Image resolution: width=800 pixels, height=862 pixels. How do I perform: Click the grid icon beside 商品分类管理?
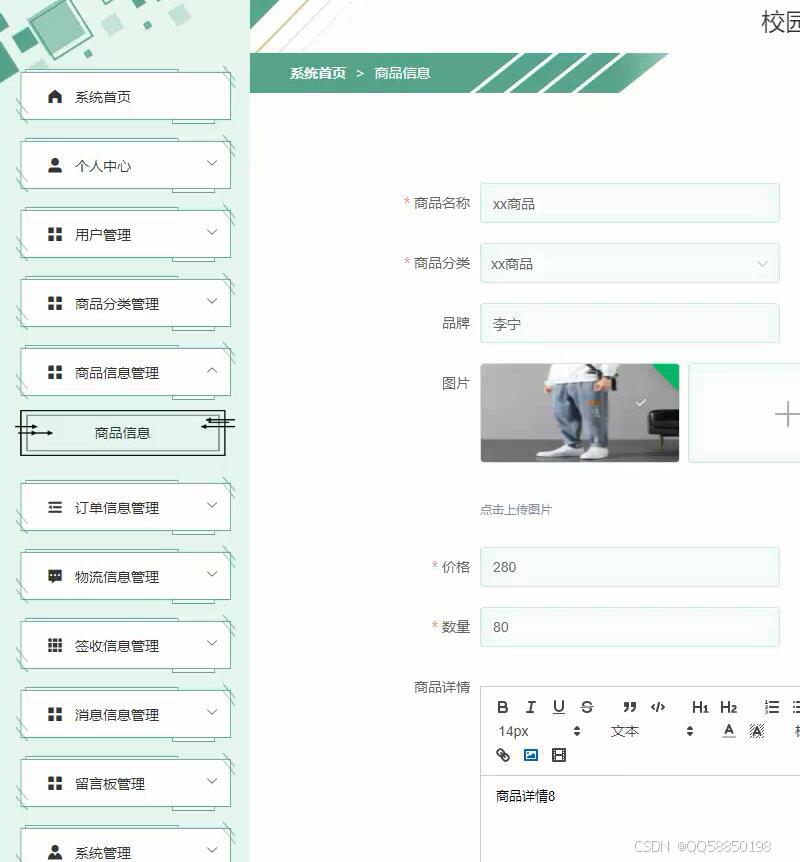tap(55, 303)
